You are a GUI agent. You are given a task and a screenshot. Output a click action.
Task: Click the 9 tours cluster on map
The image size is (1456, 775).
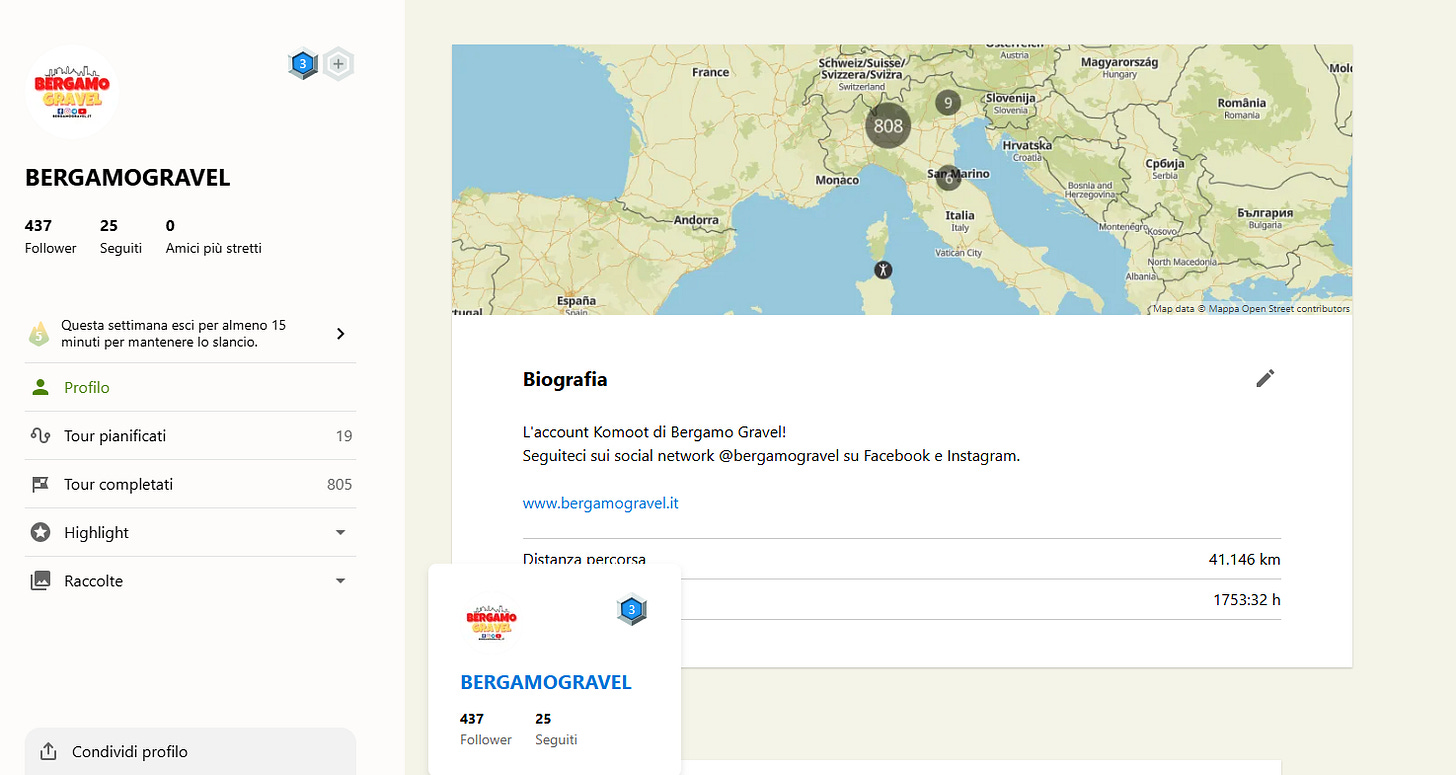pos(947,102)
